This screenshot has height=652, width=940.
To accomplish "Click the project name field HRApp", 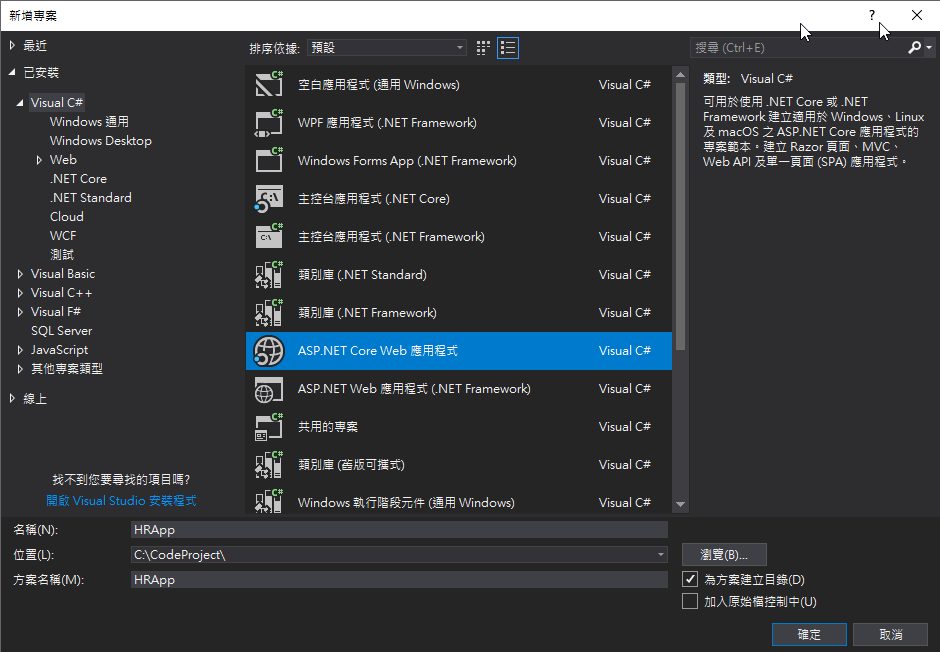I will (x=399, y=530).
